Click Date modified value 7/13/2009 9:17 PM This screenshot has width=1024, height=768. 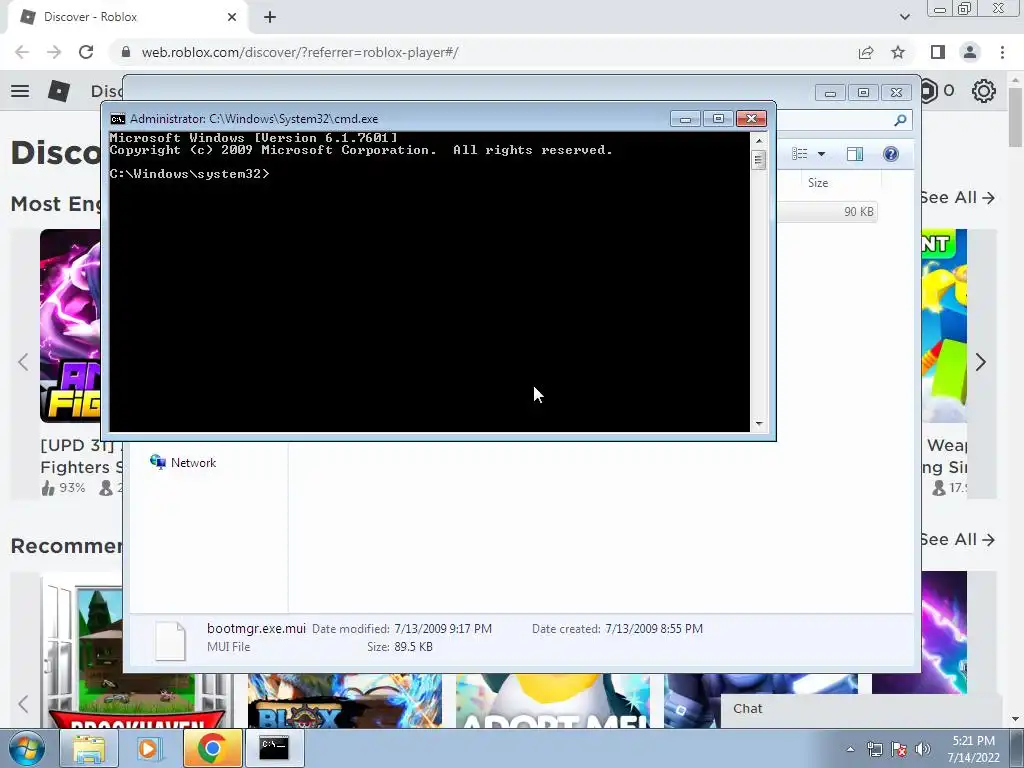pyautogui.click(x=443, y=629)
